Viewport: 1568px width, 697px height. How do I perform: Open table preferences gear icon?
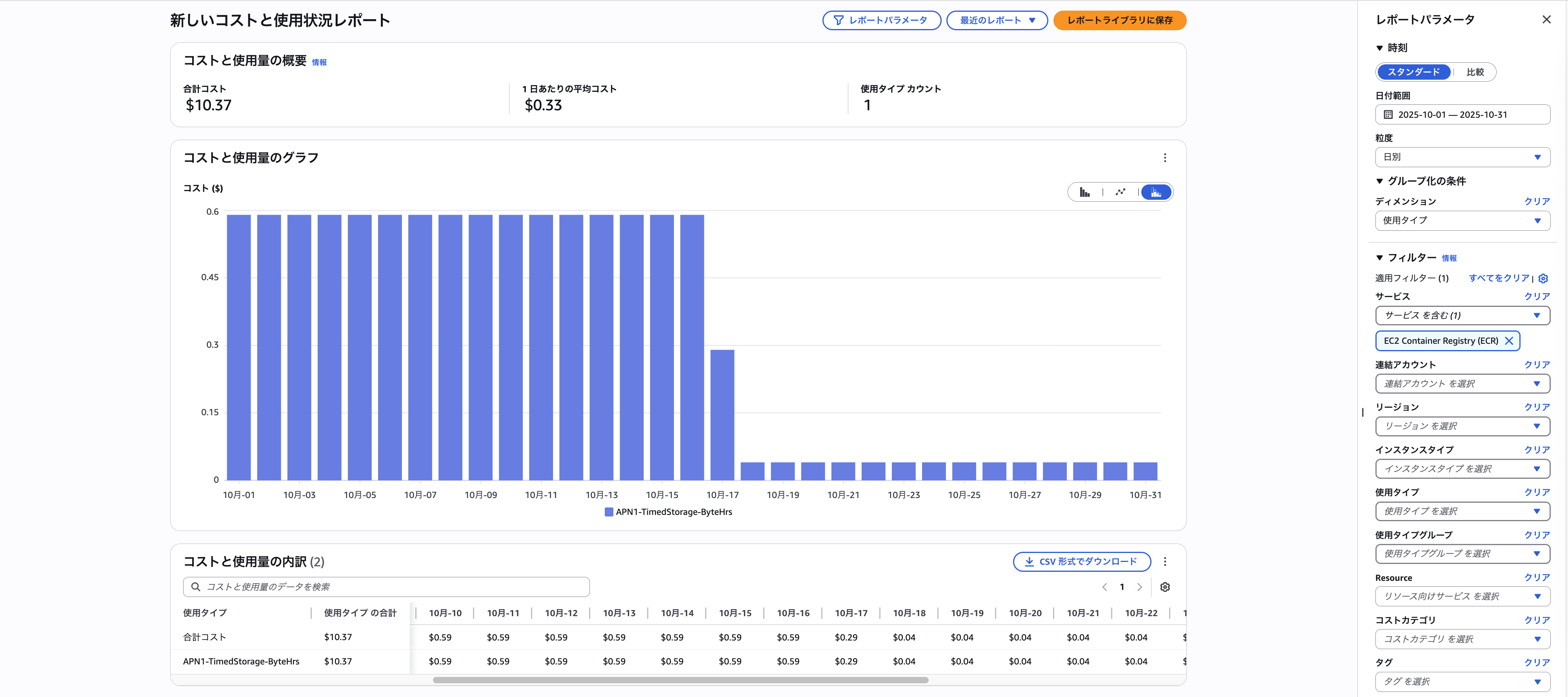(1164, 588)
